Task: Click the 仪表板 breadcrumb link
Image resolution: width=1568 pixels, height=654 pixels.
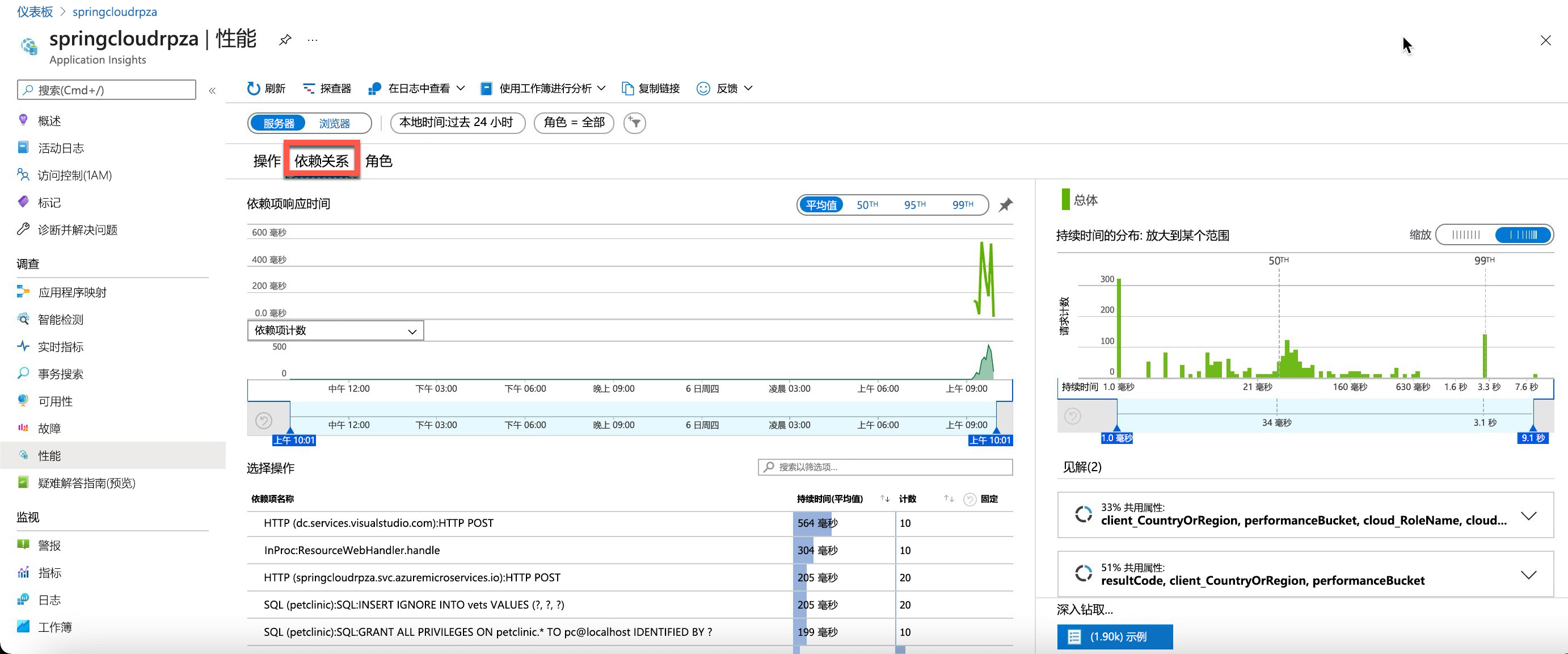Action: [x=35, y=11]
